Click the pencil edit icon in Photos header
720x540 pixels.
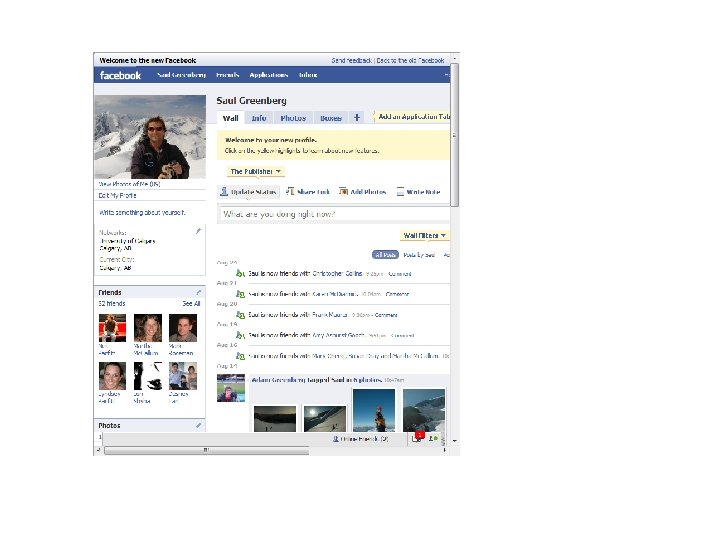pyautogui.click(x=198, y=425)
